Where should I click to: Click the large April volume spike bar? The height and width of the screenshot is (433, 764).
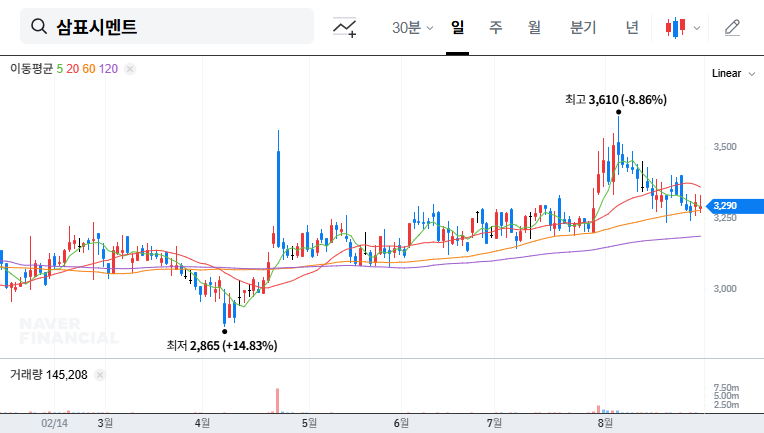(278, 400)
